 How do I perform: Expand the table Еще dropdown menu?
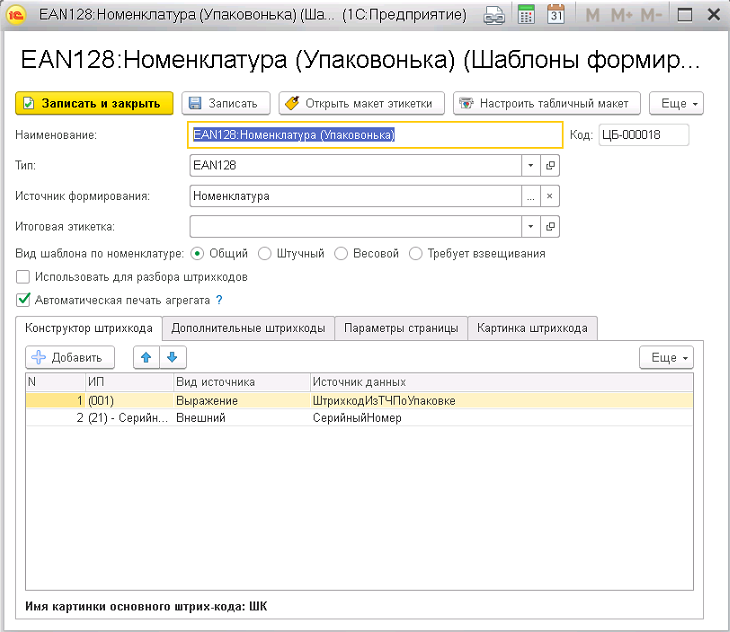(666, 357)
